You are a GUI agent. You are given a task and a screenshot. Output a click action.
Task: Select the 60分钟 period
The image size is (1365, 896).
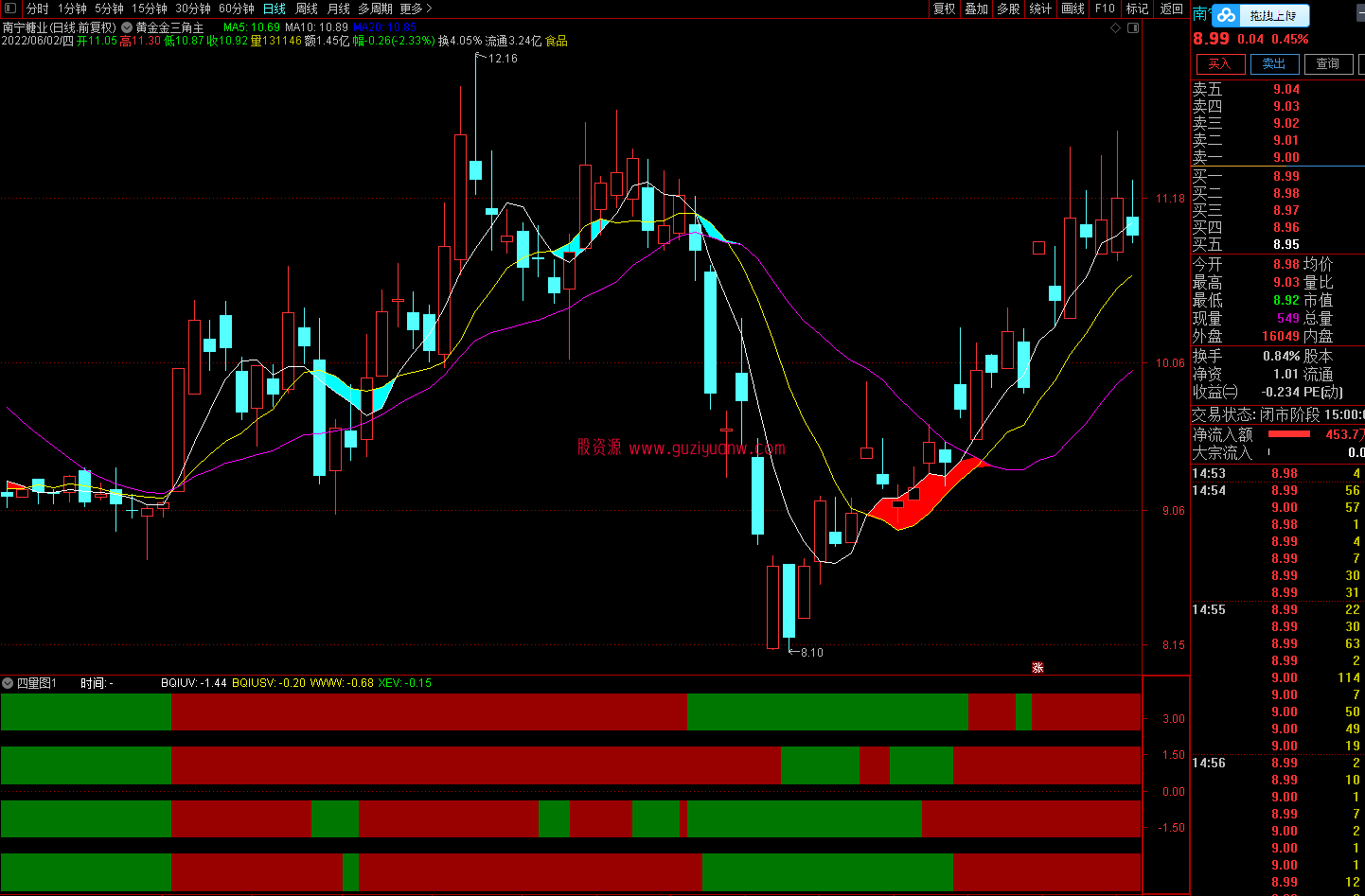[x=237, y=9]
